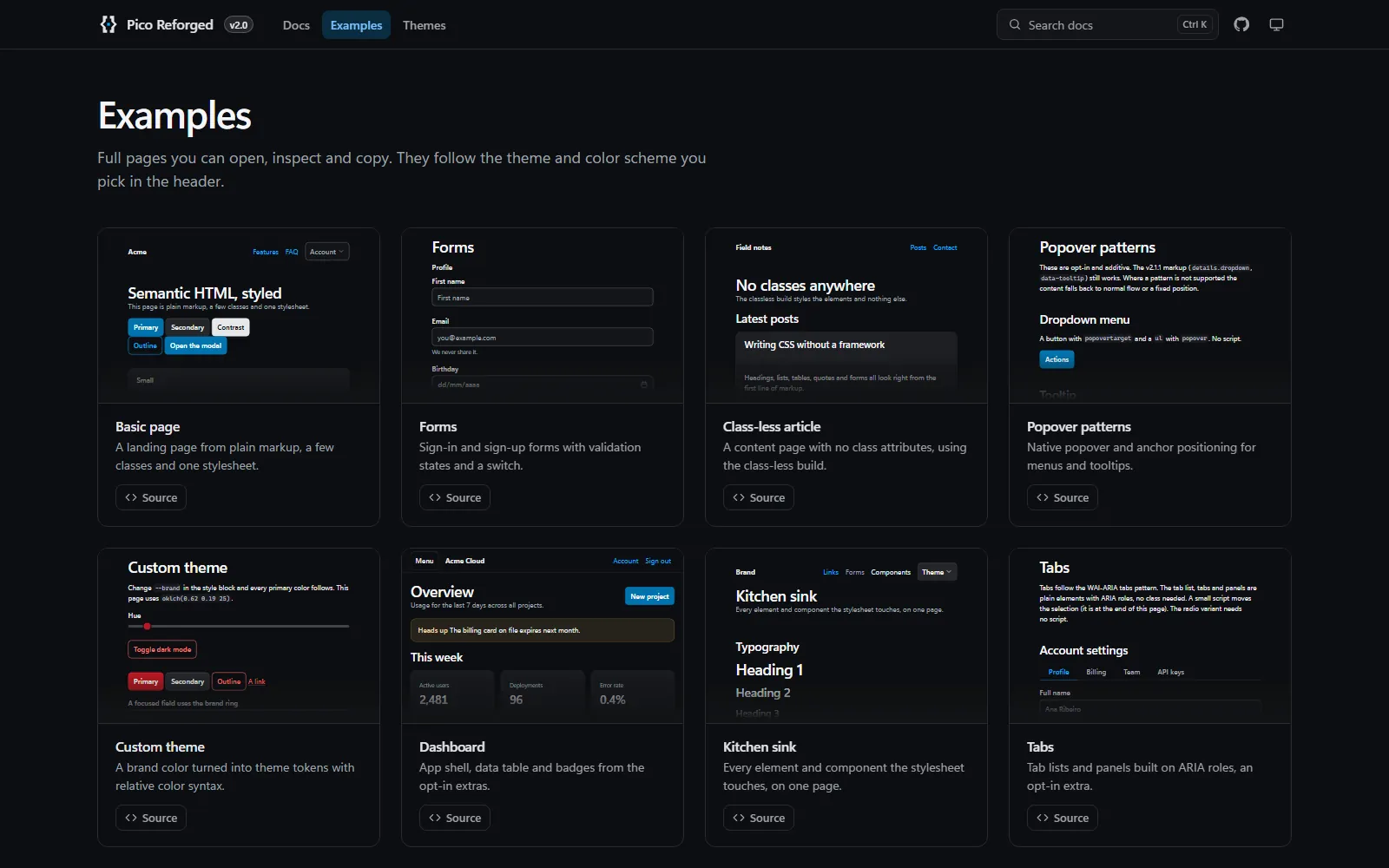View Source for Forms example
This screenshot has width=1389, height=868.
pos(455,497)
